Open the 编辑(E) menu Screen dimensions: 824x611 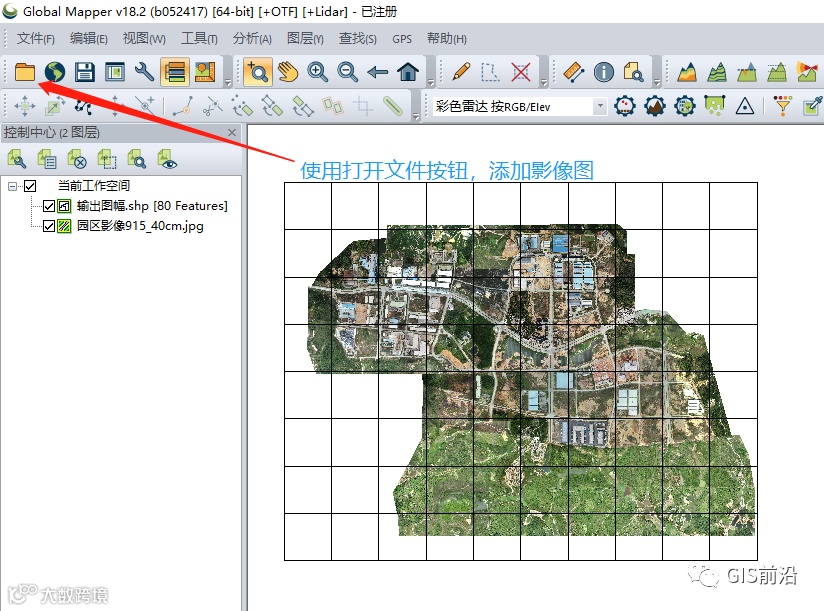[89, 38]
